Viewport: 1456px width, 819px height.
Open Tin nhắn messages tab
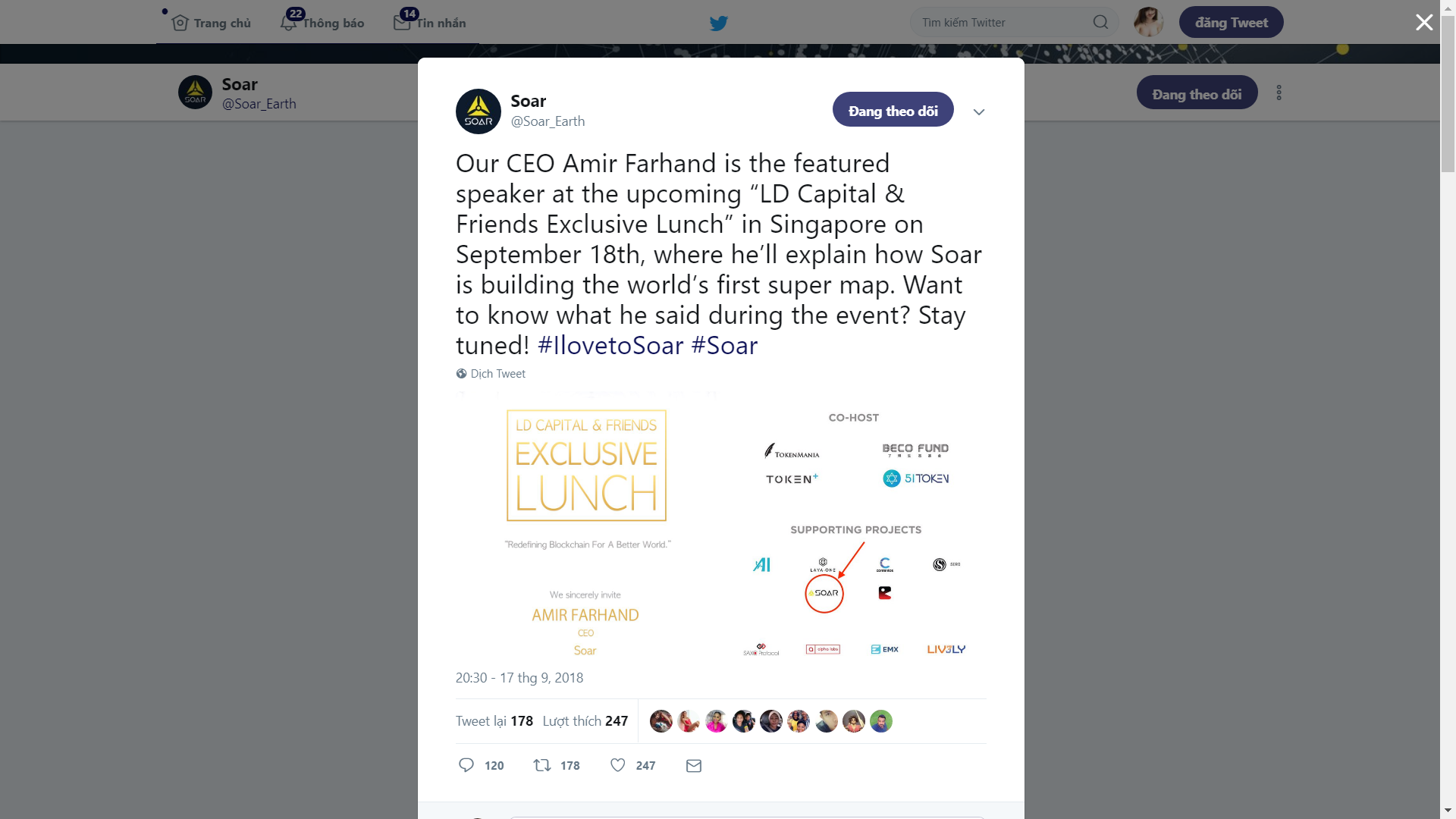pyautogui.click(x=430, y=23)
